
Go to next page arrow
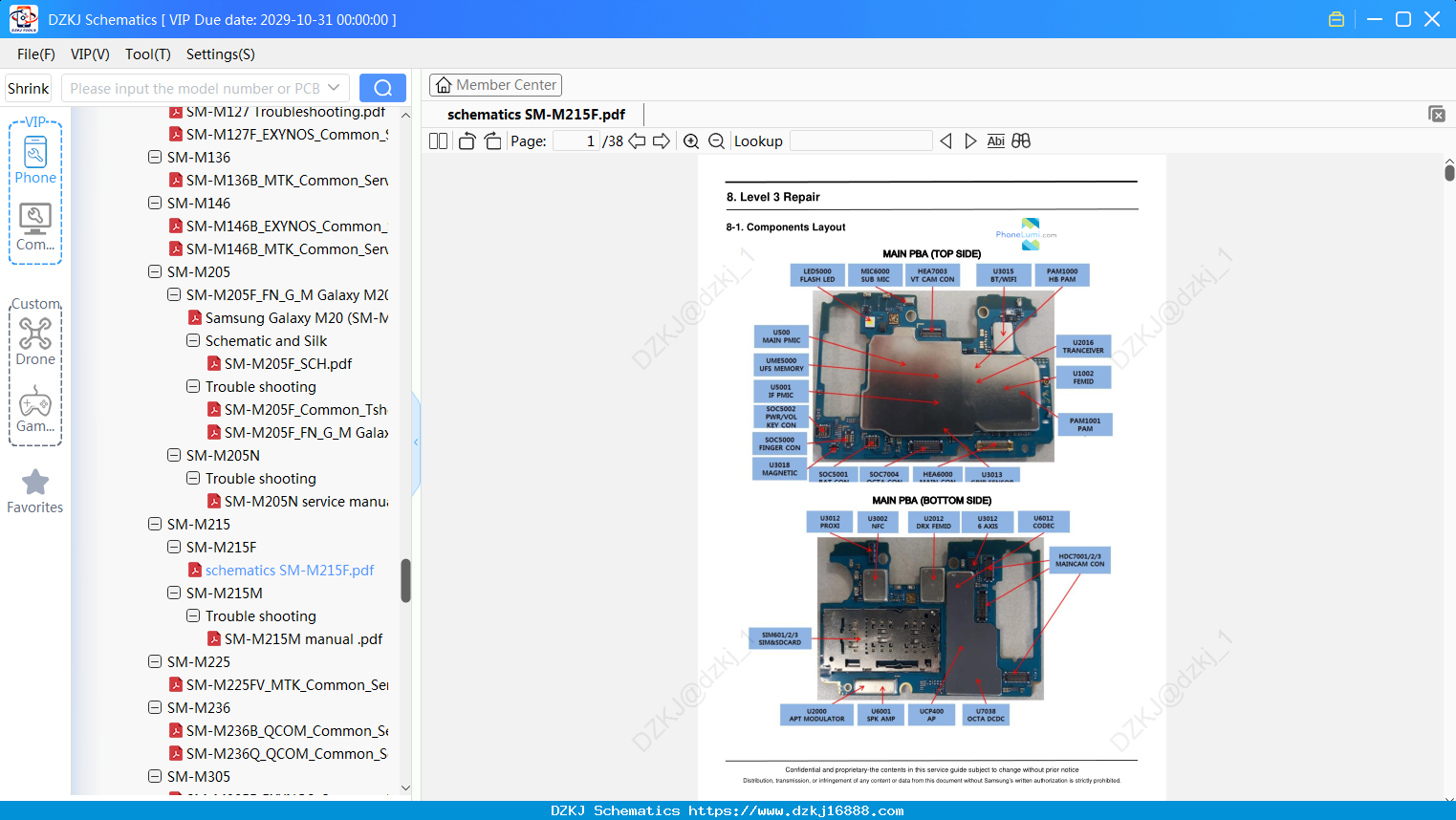click(662, 141)
